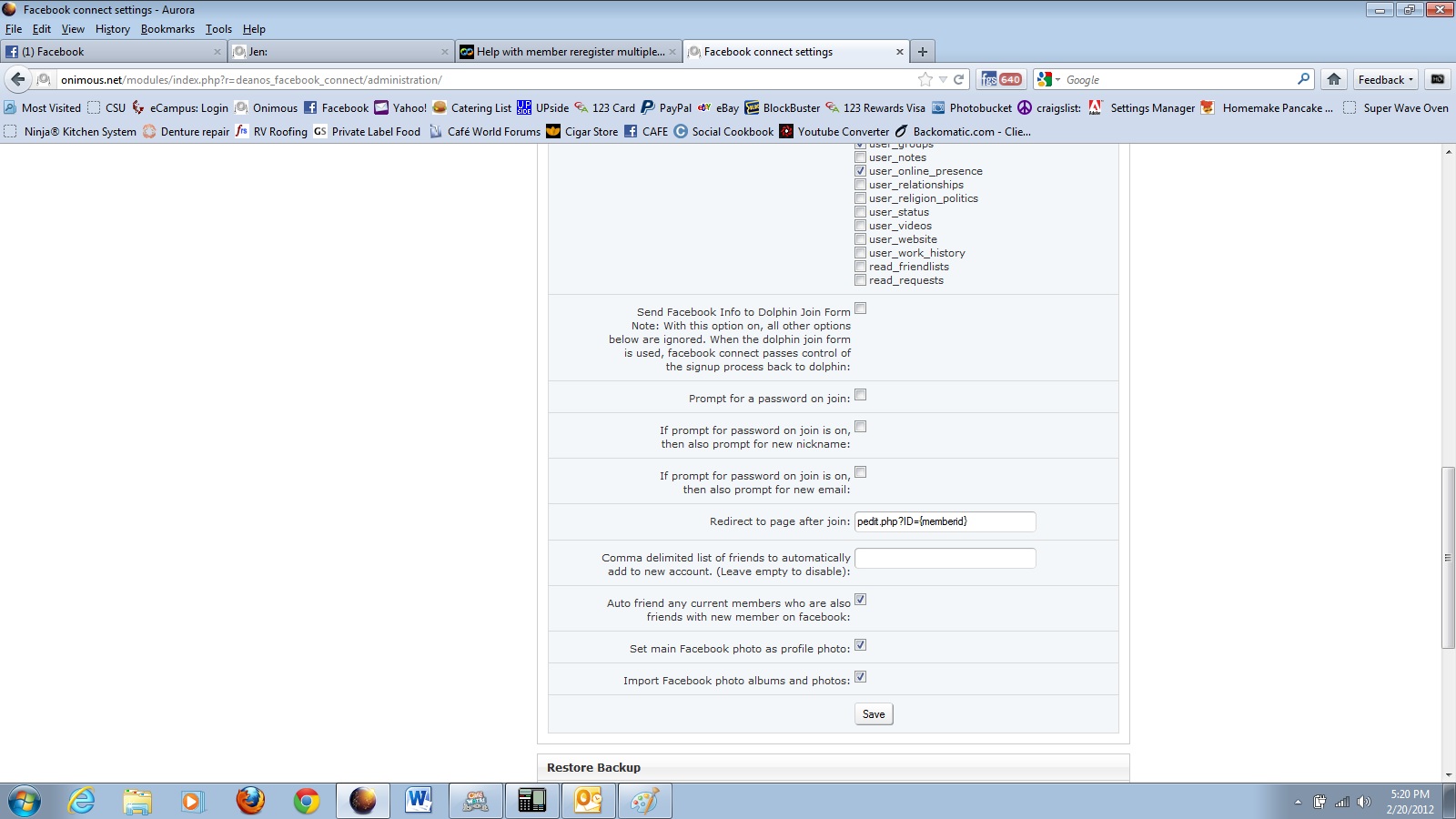Disable Import Facebook photo albums and photos
1456x819 pixels.
(860, 677)
